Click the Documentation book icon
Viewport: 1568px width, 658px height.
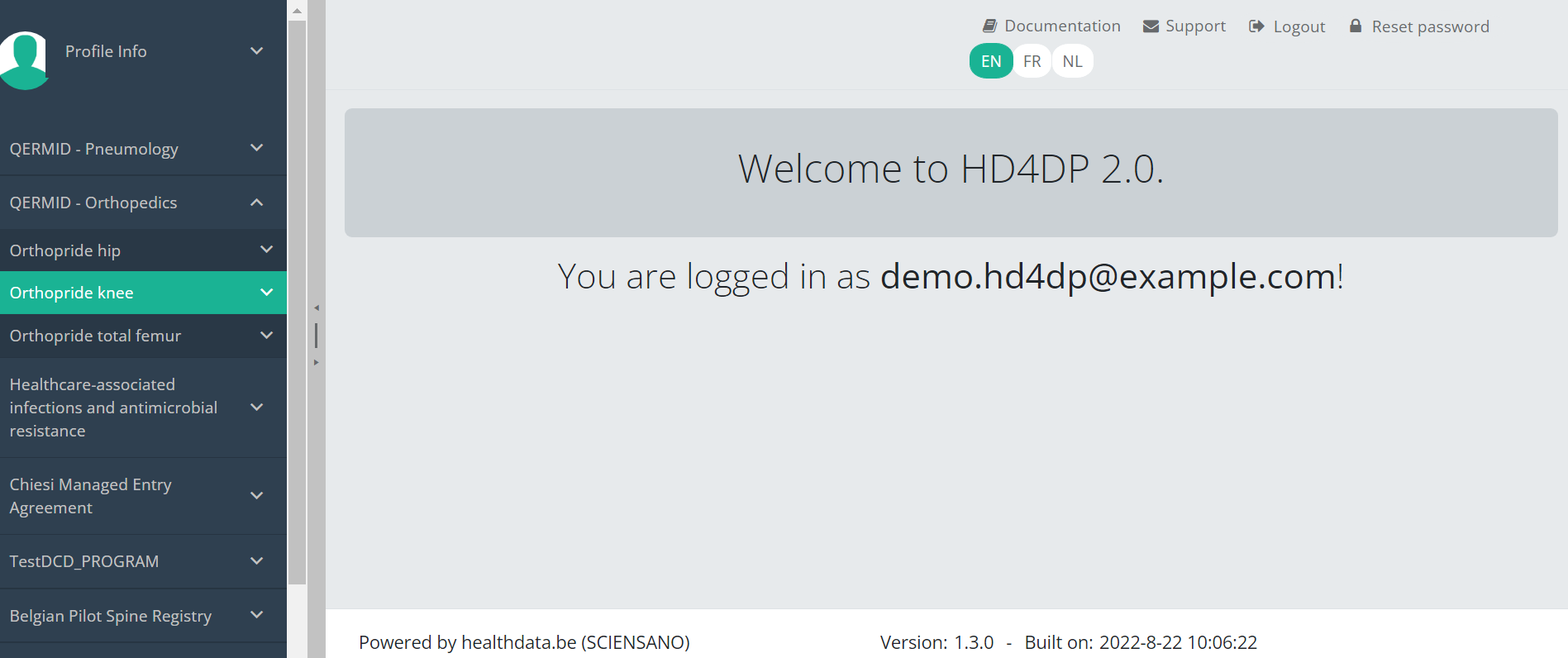[989, 26]
